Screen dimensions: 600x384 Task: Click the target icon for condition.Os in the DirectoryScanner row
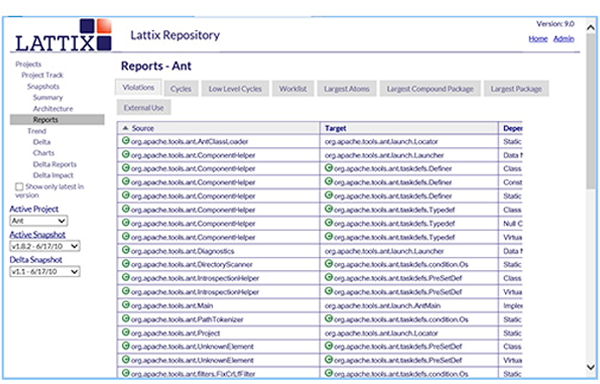click(x=329, y=264)
